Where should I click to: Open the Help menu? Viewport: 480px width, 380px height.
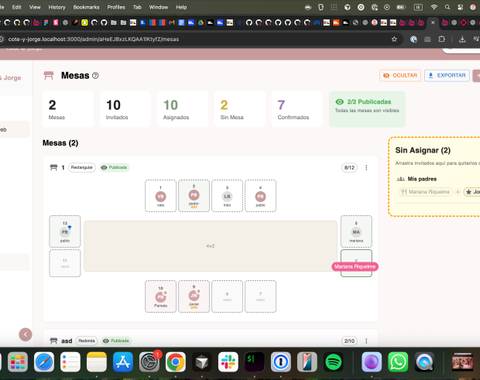[181, 7]
